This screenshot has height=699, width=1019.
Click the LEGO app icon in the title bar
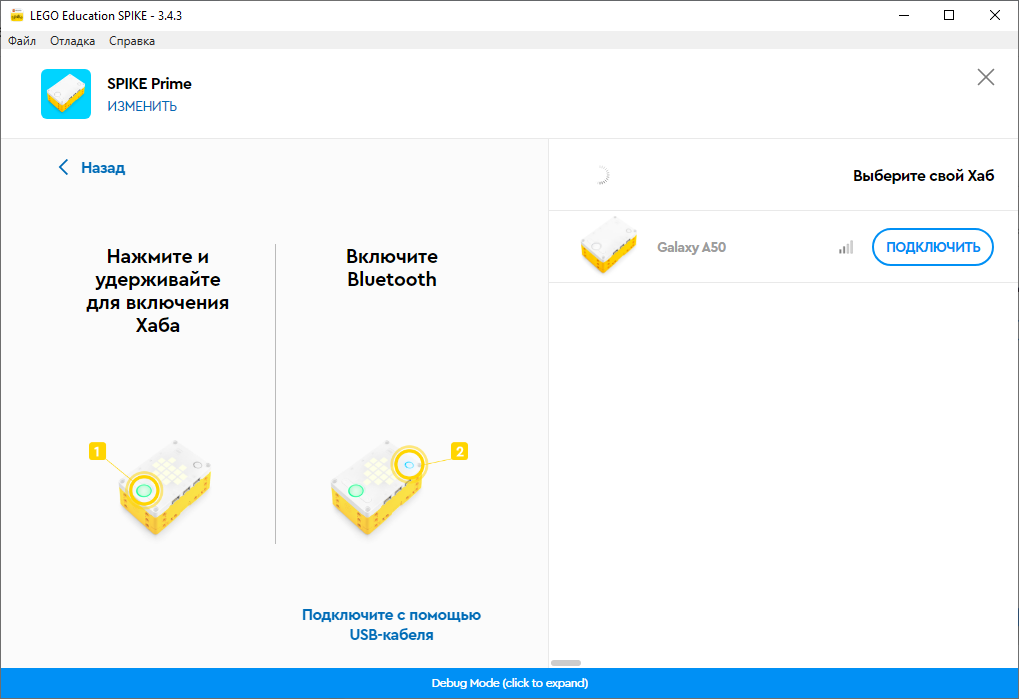[17, 15]
